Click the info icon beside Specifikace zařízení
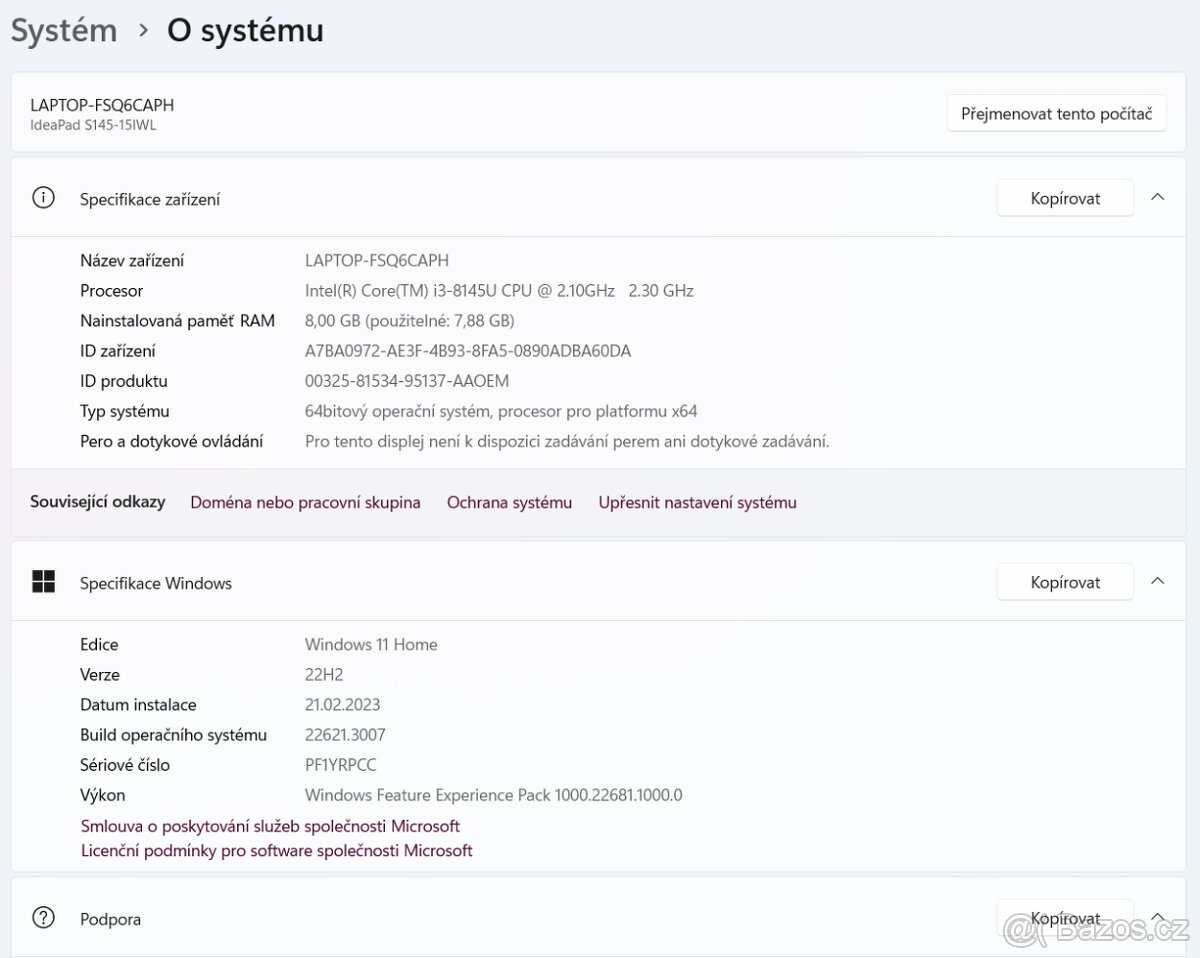Image resolution: width=1200 pixels, height=958 pixels. [x=43, y=197]
